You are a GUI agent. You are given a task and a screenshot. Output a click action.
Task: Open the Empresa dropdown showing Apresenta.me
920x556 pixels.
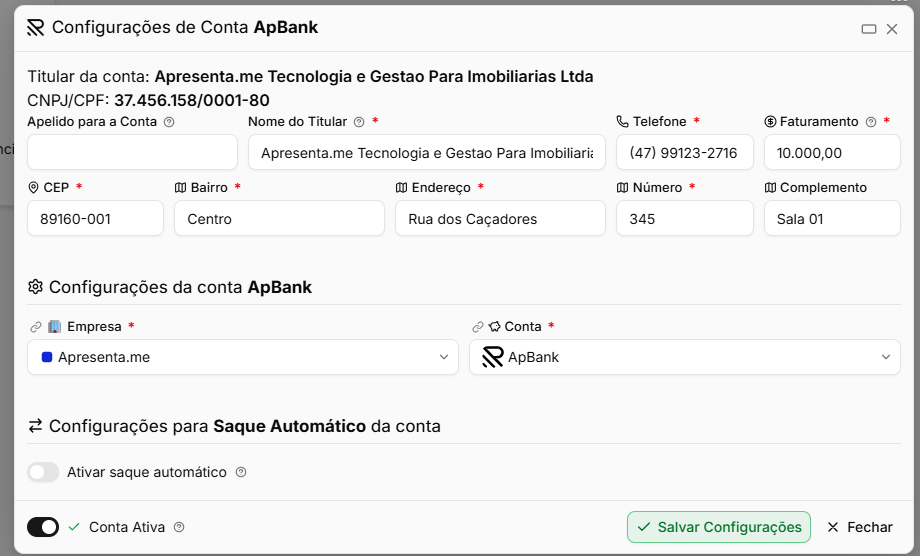coord(243,357)
